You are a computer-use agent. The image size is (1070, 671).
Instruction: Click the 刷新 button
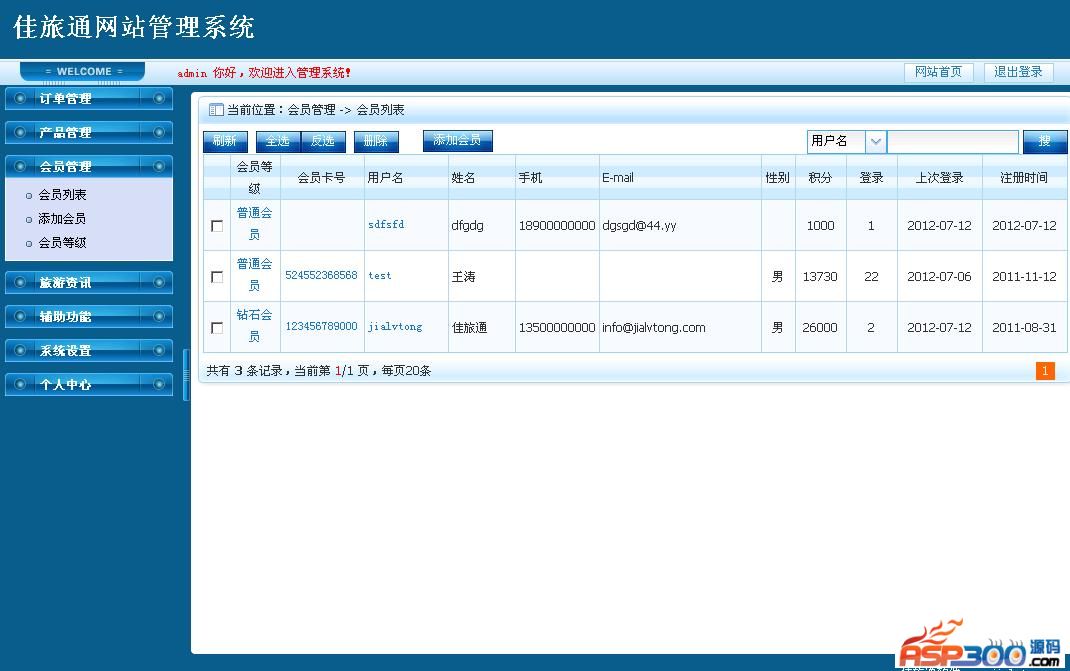[225, 141]
